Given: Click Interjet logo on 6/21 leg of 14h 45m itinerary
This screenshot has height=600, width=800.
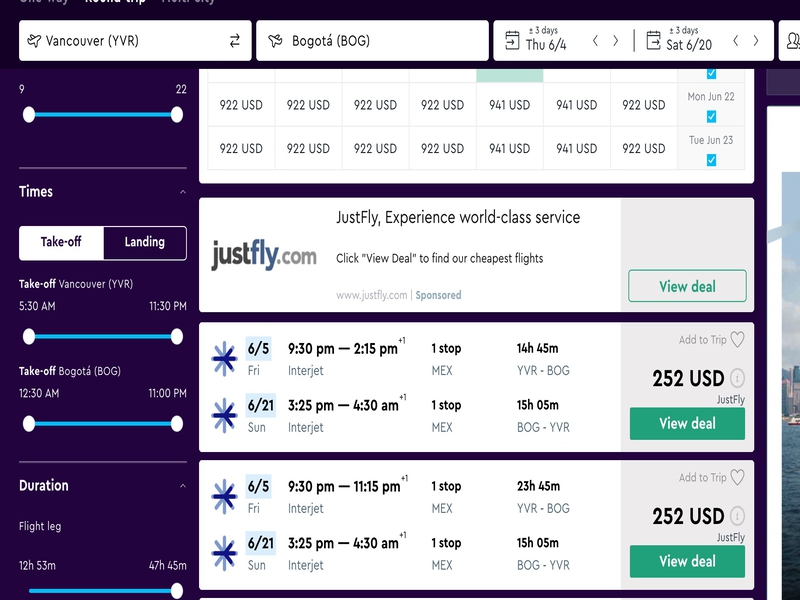Looking at the screenshot, I should click(x=224, y=415).
